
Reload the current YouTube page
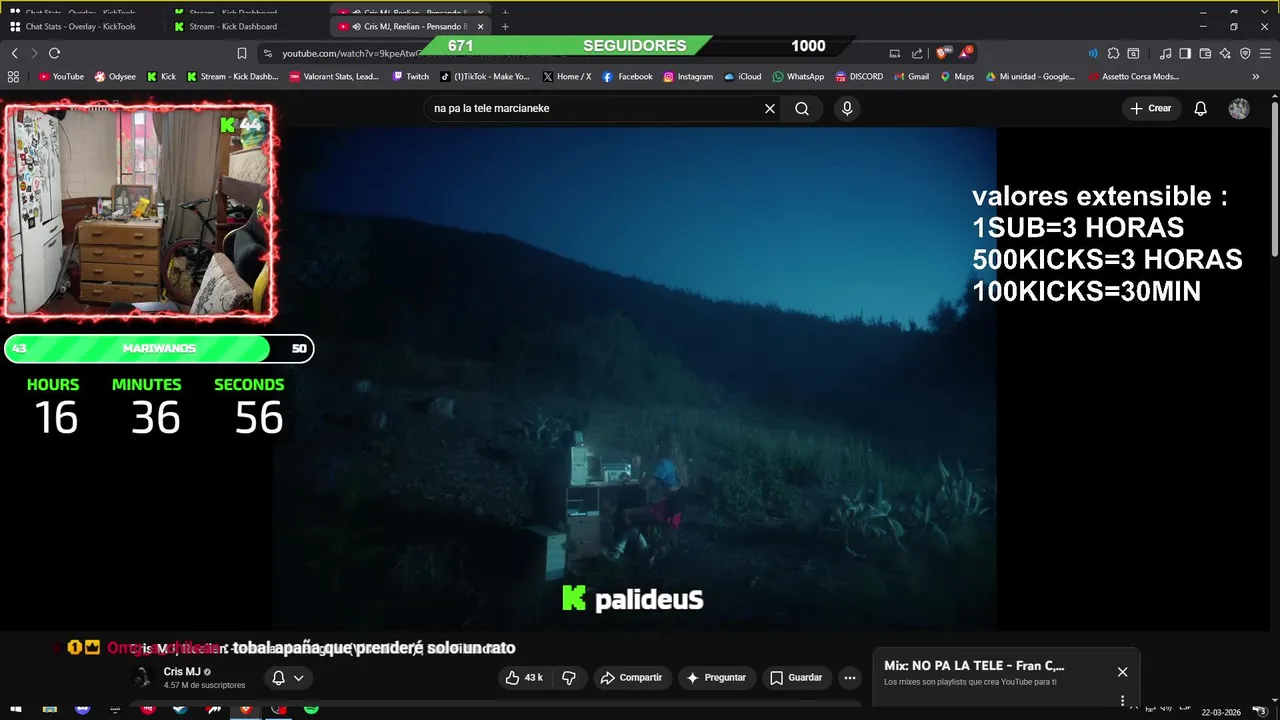tap(55, 53)
